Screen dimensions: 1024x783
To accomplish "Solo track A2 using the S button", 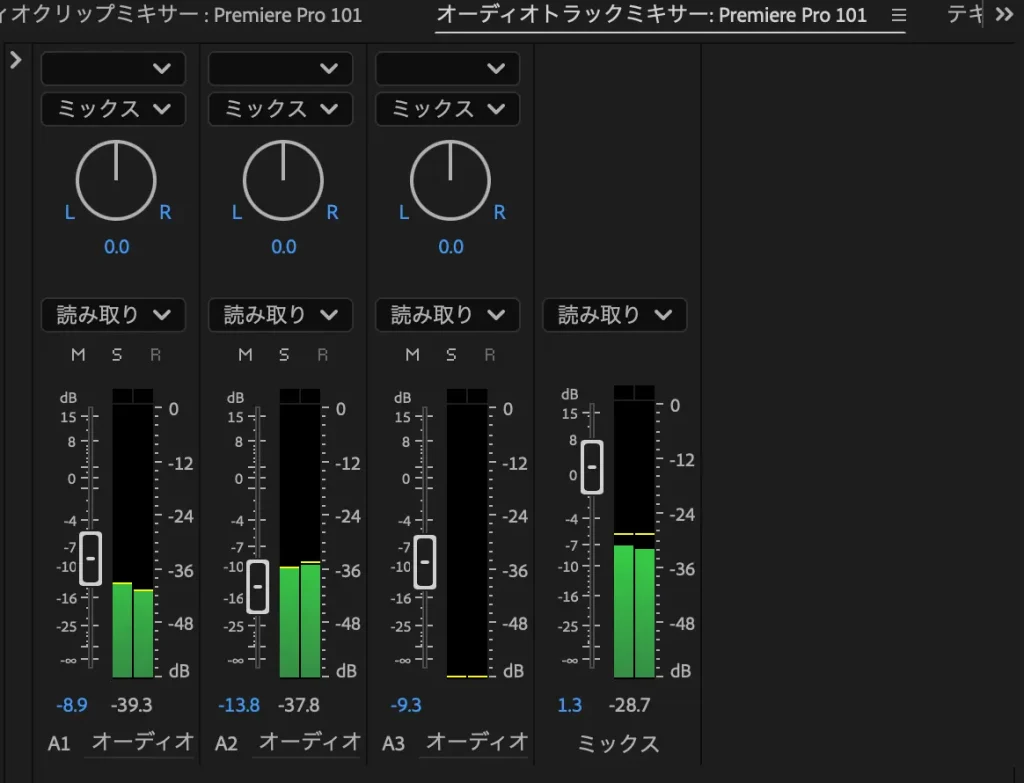I will (x=283, y=354).
